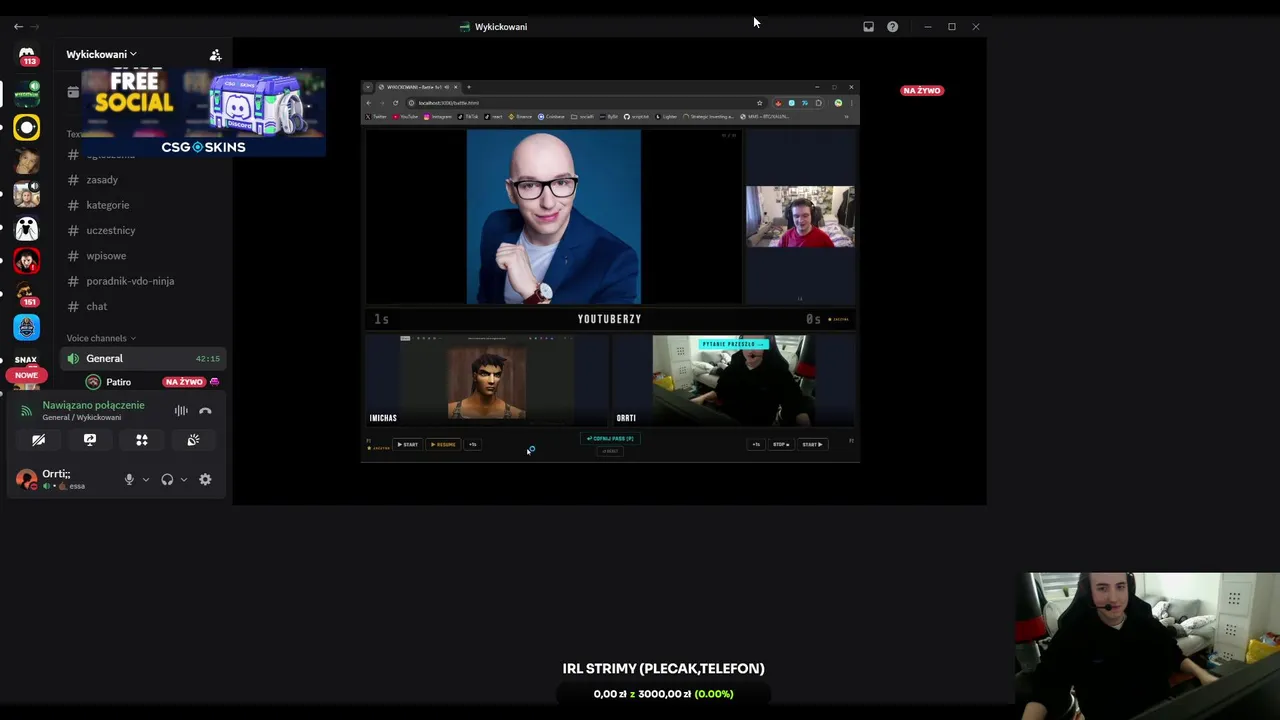Click the COFNIJ PASS button in stream

coord(610,438)
